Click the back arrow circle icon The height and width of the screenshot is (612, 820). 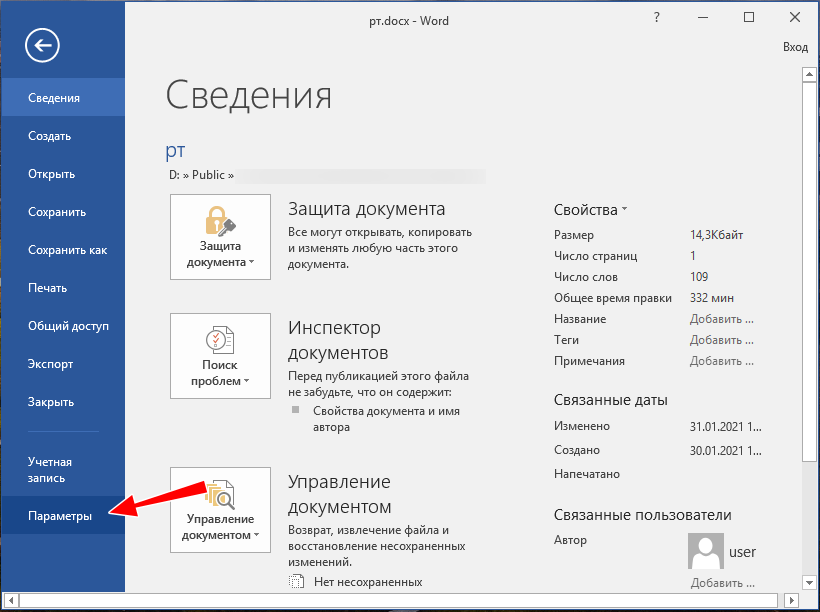click(43, 45)
